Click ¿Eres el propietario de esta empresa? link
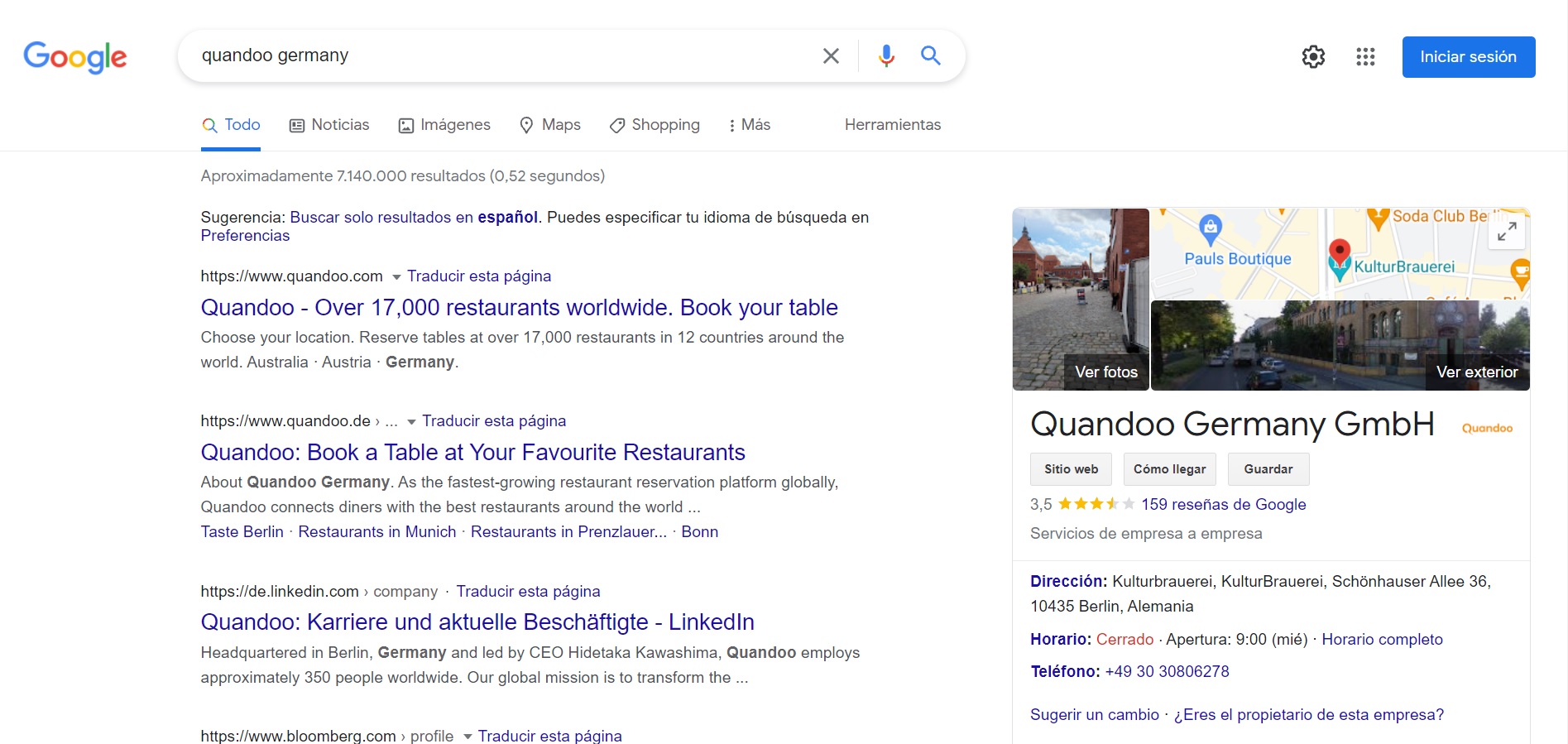1568x744 pixels. pos(1308,714)
